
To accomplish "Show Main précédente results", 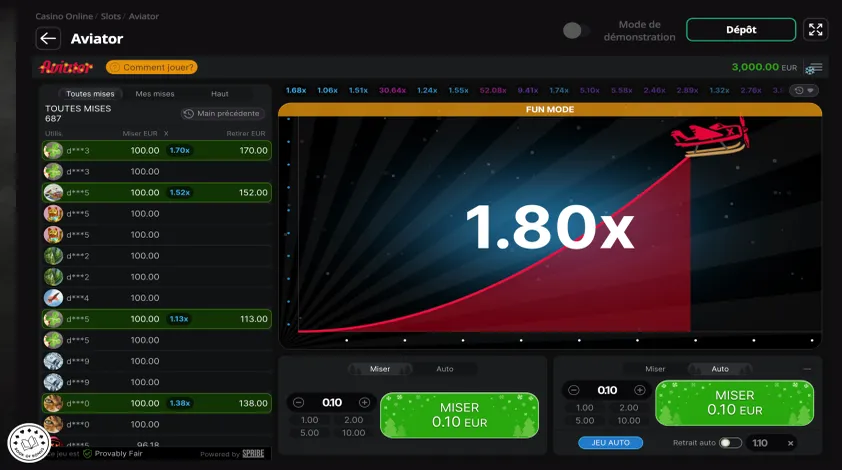I will tap(222, 113).
